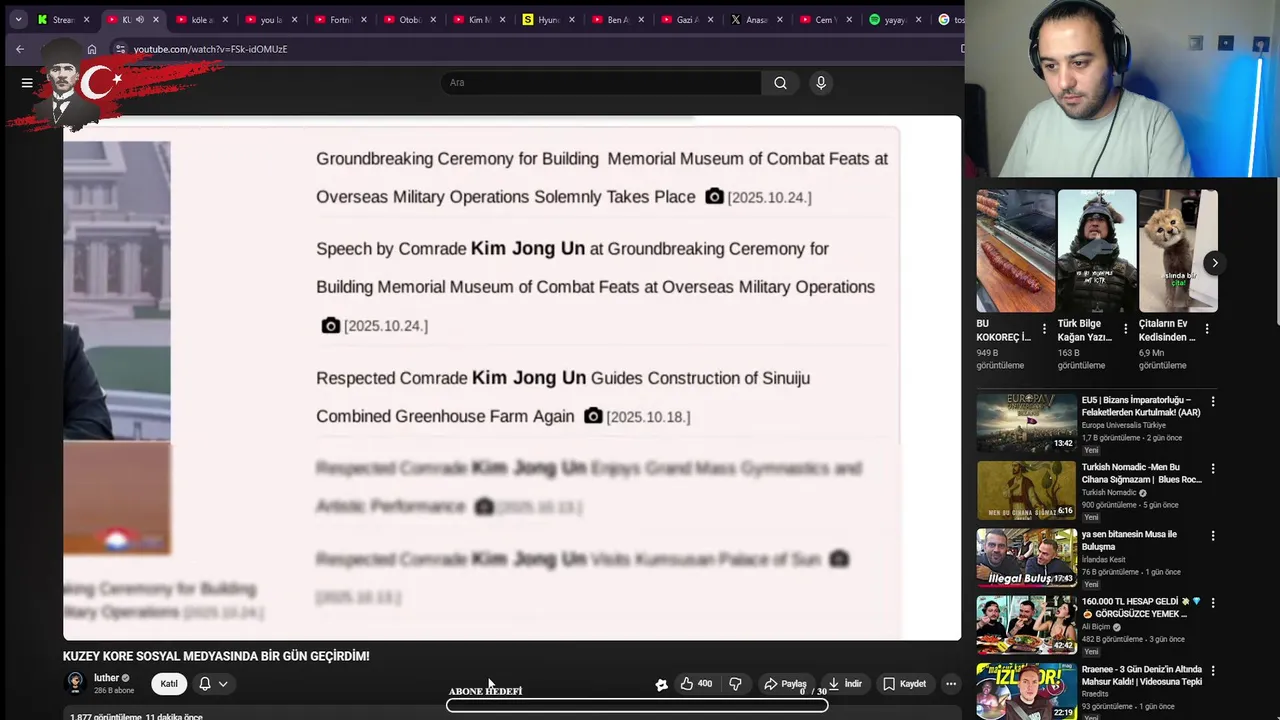The width and height of the screenshot is (1280, 720).
Task: Open the luther channel name link
Action: (106, 678)
